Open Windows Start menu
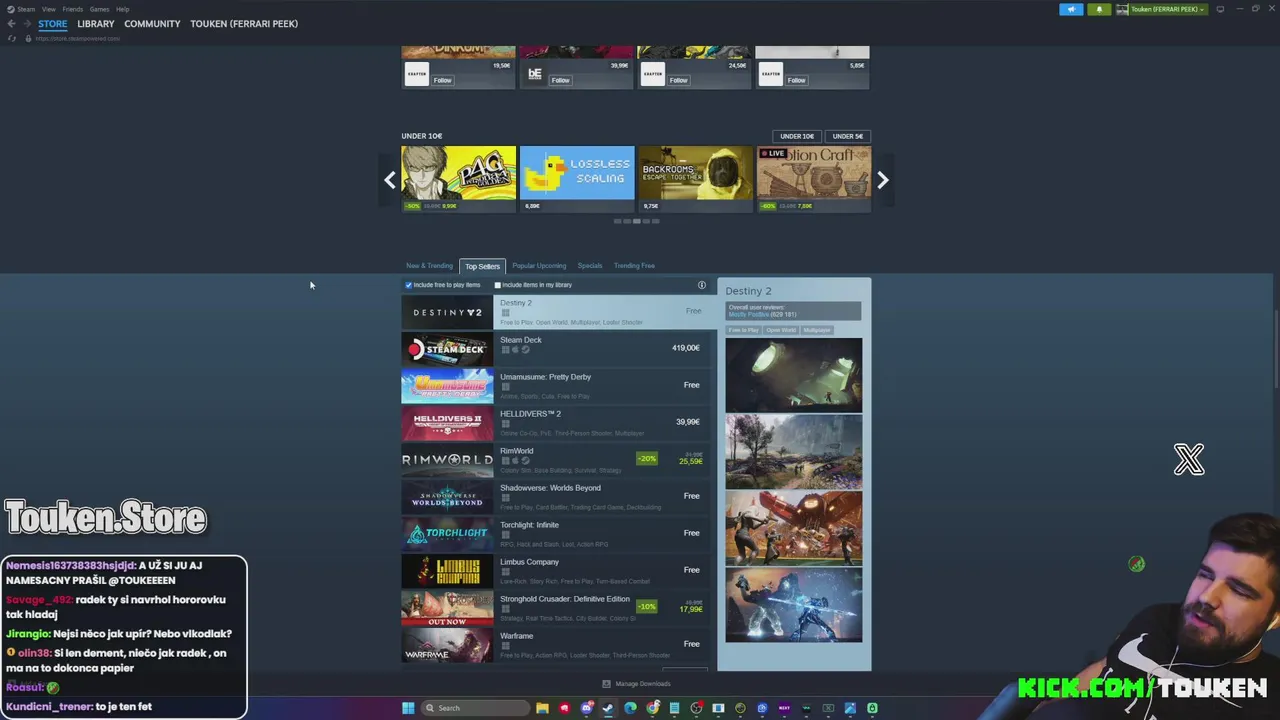Screen dimensions: 1280x720 click(x=408, y=708)
